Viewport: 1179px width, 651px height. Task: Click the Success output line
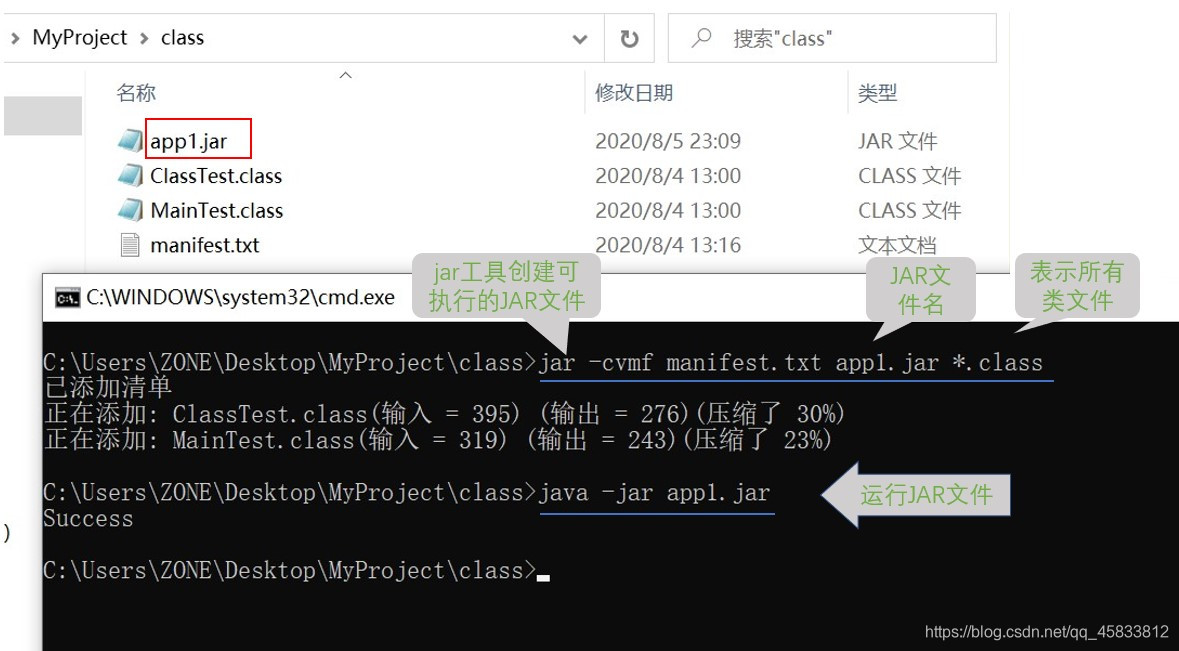(x=88, y=519)
